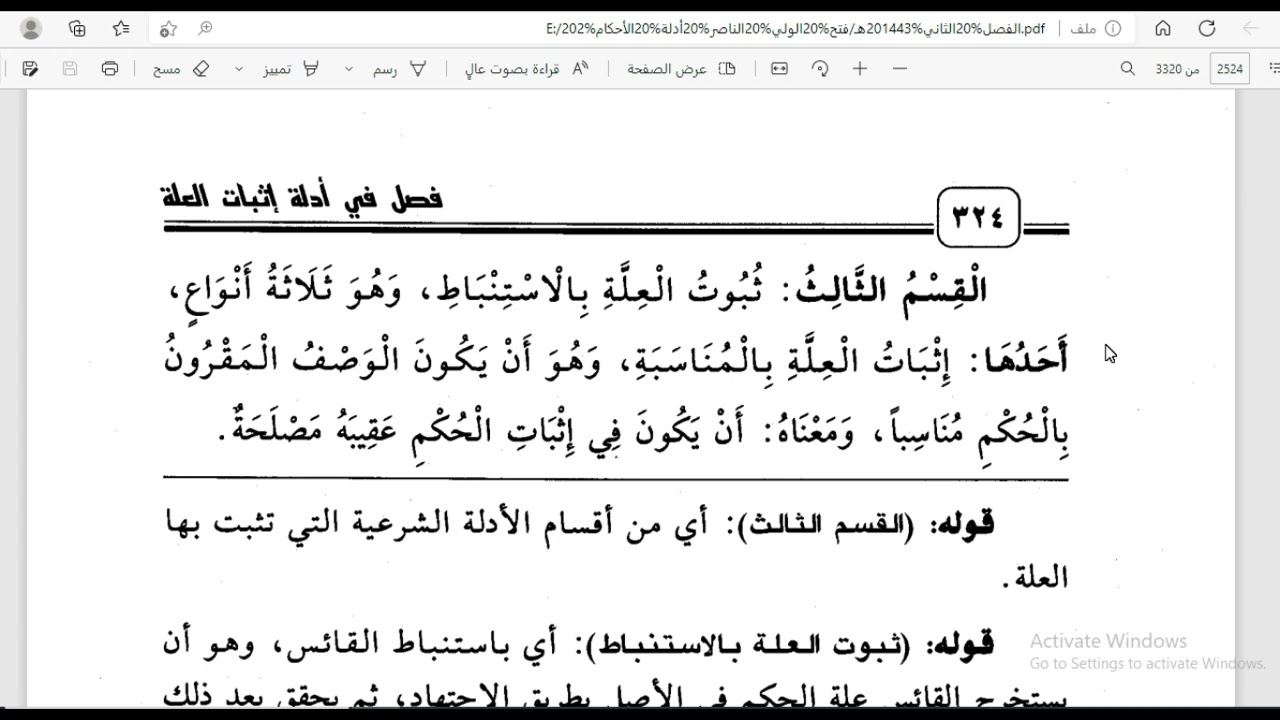Refresh the PDF page
The image size is (1280, 720).
(1207, 29)
